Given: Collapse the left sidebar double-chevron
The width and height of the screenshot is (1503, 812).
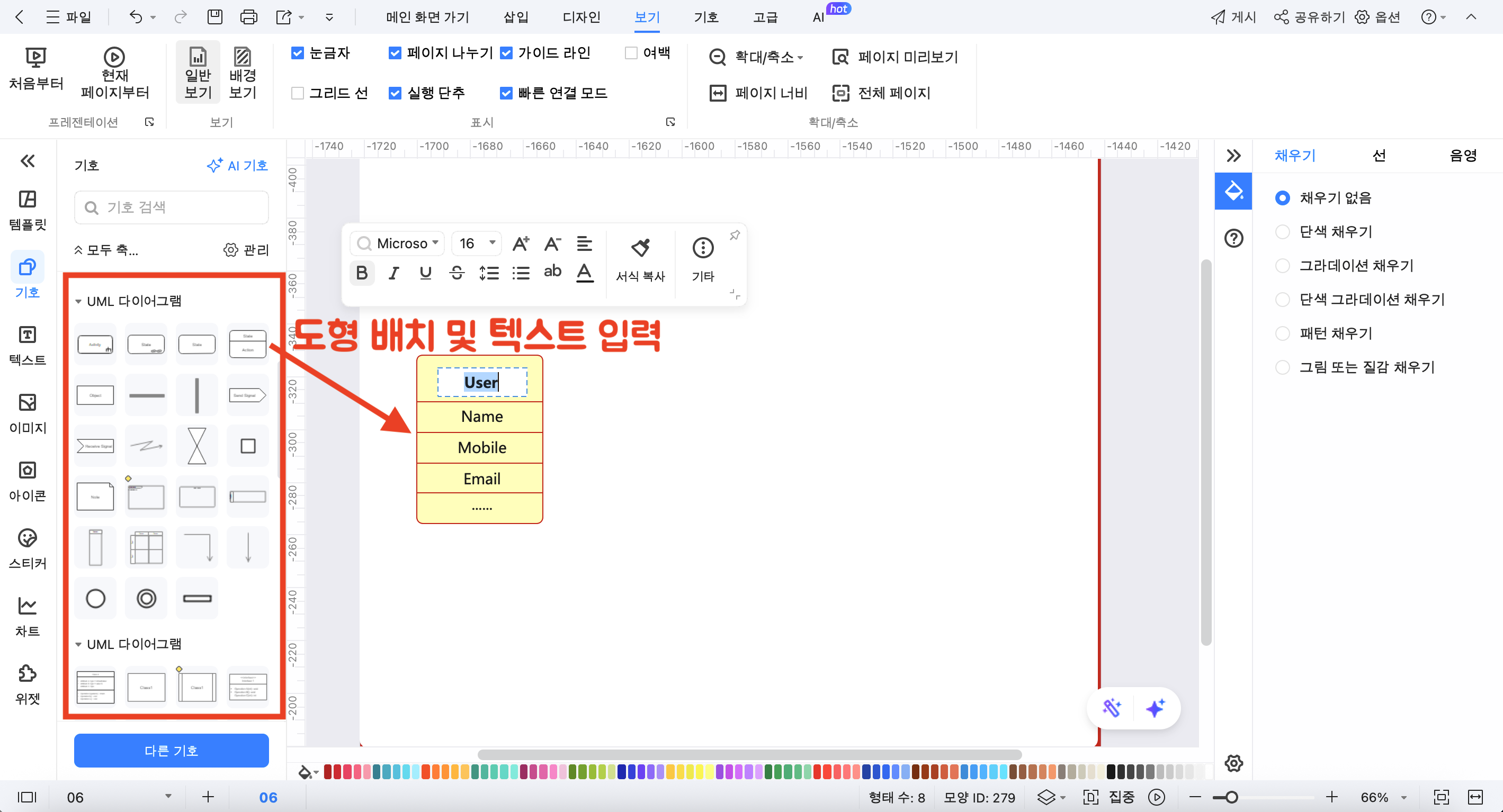Looking at the screenshot, I should pos(28,160).
